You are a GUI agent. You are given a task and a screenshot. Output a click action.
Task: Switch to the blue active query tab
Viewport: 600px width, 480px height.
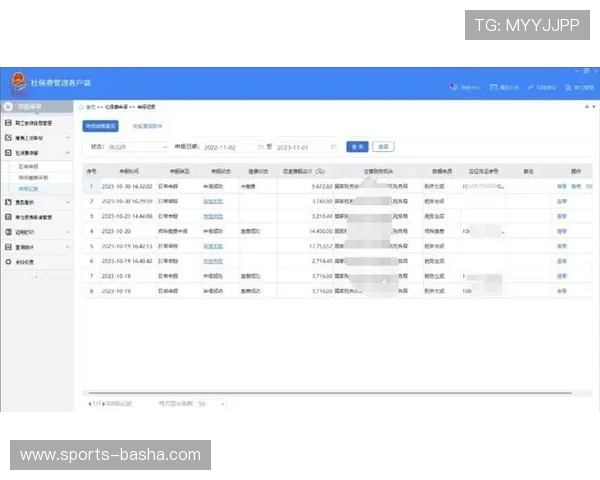pos(100,126)
